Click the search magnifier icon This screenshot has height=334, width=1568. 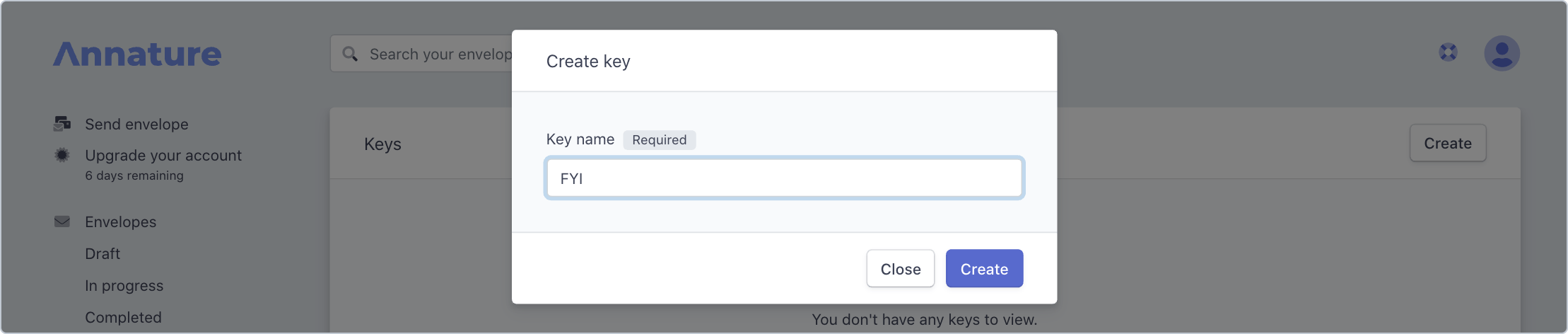[350, 54]
